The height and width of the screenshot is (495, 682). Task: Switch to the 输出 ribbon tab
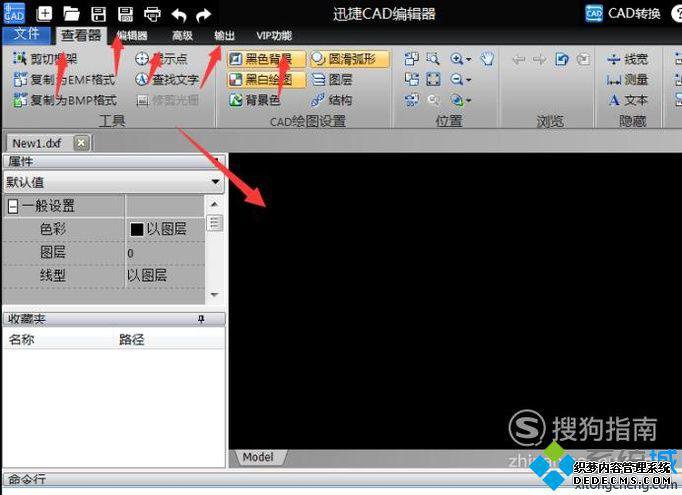click(224, 36)
